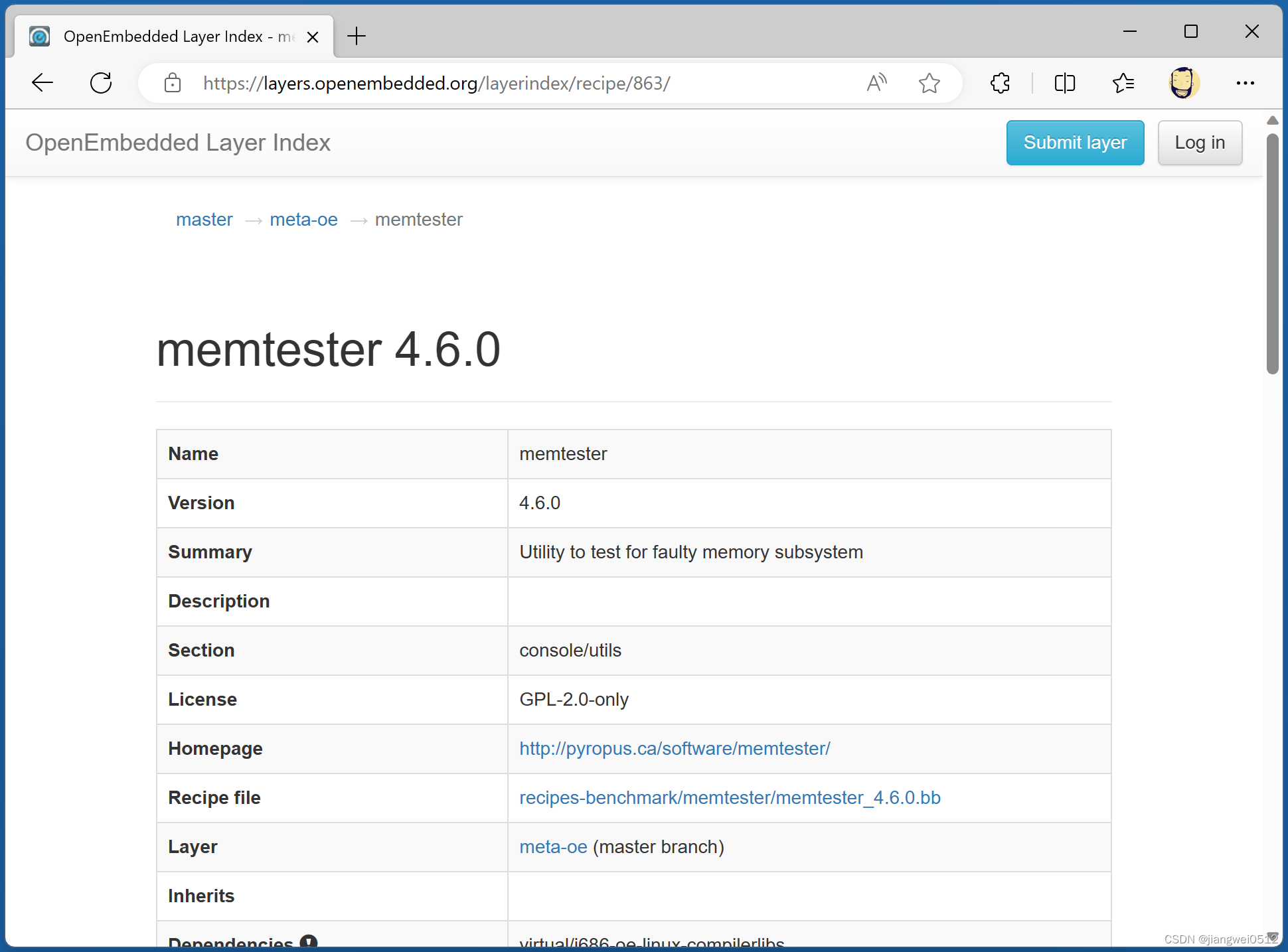Add this page to favorites via the star
This screenshot has width=1288, height=952.
pos(929,83)
